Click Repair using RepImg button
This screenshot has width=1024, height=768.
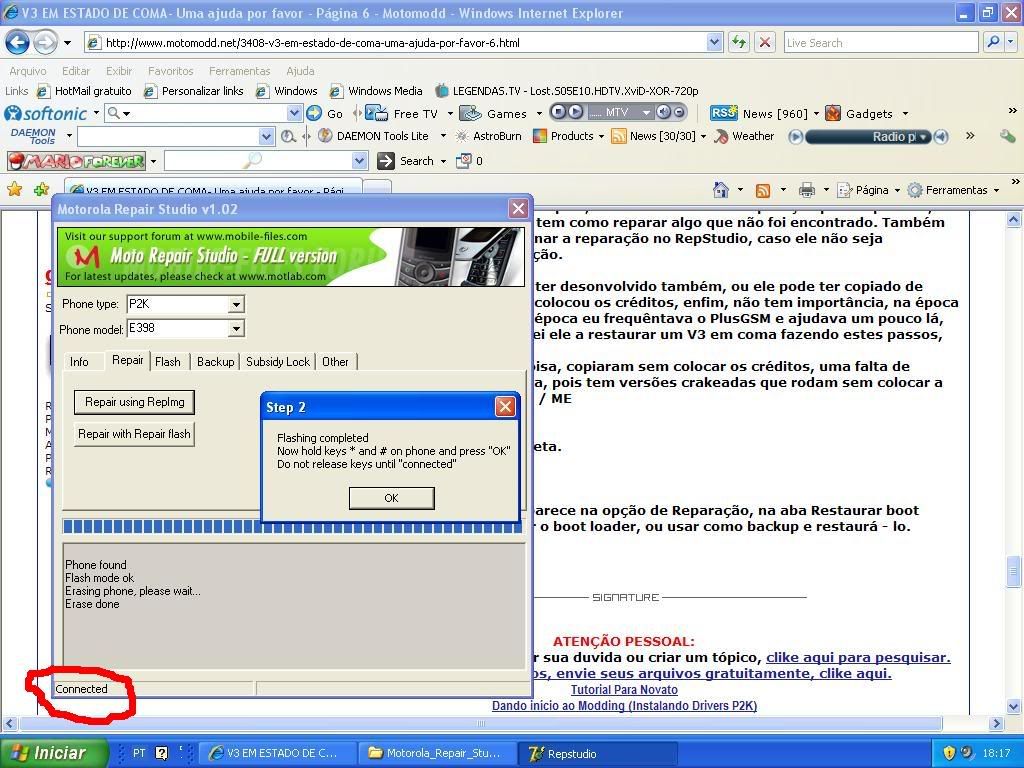click(134, 402)
